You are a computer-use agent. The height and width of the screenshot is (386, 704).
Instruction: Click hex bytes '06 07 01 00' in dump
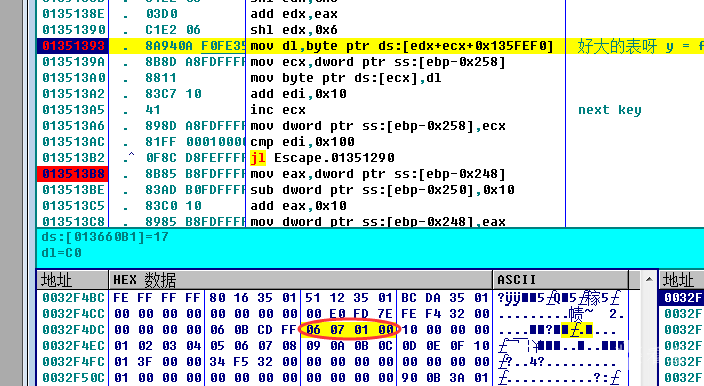[x=349, y=330]
